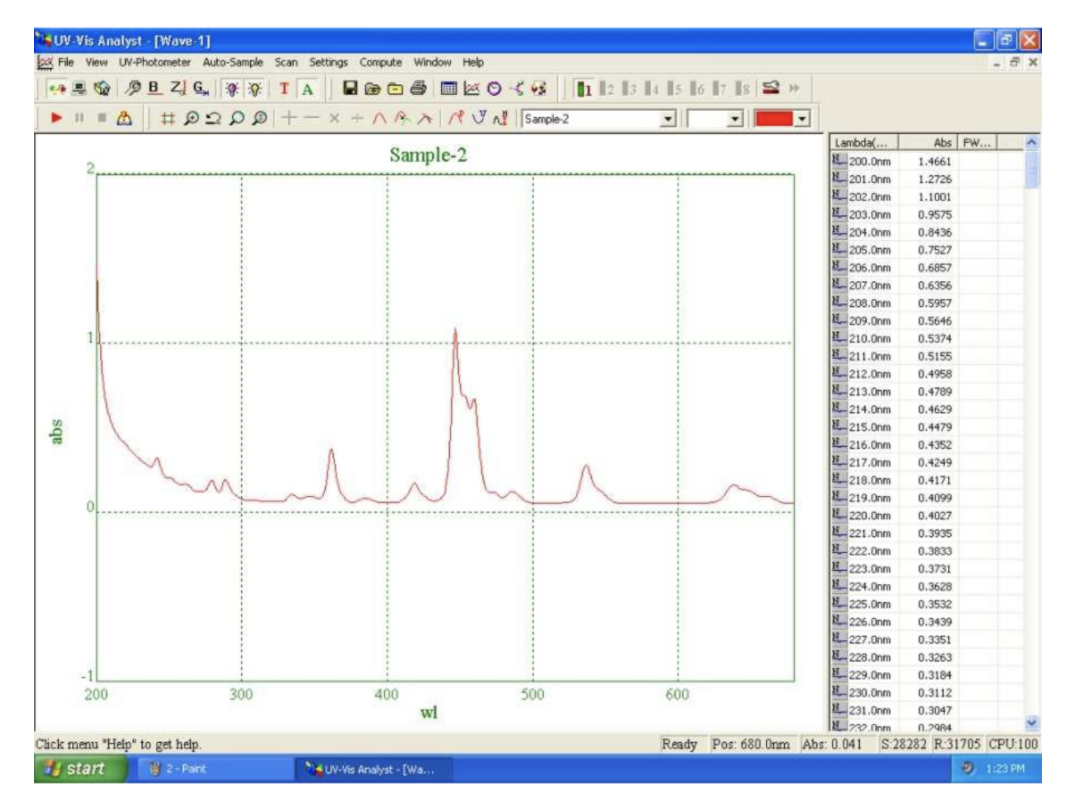Click the G goto-wavelength icon
Image resolution: width=1066 pixels, height=800 pixels.
[x=201, y=88]
